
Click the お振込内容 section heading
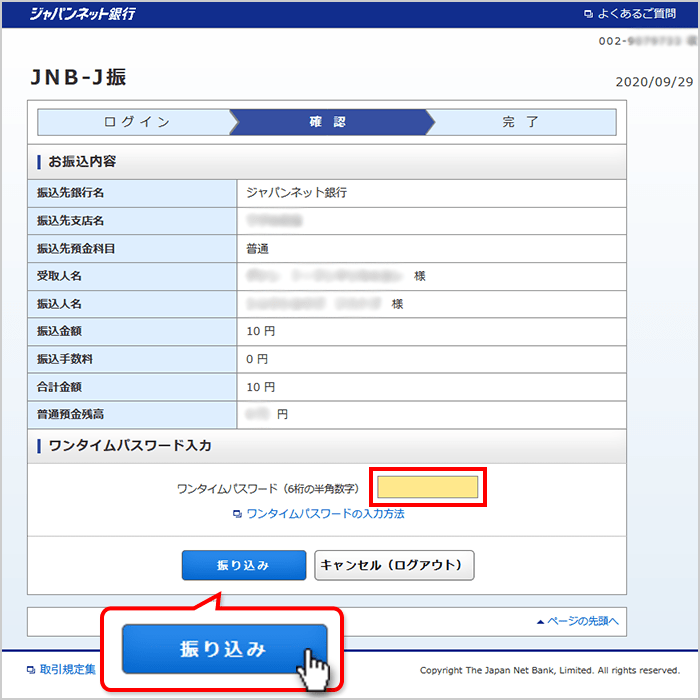point(82,161)
